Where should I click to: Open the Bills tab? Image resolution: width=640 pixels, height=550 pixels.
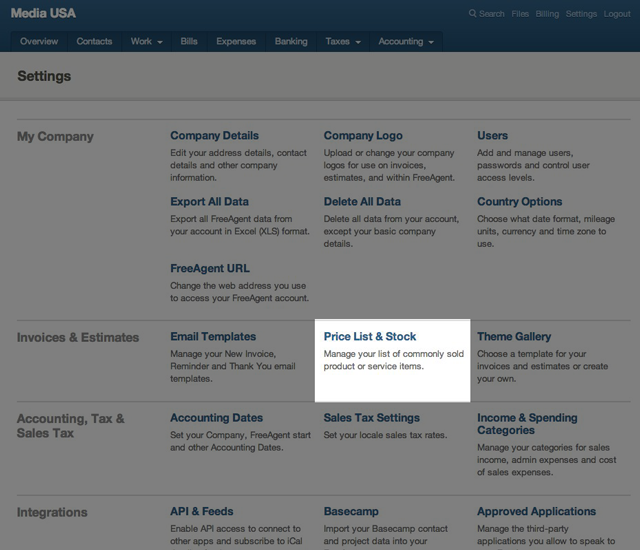pos(189,42)
